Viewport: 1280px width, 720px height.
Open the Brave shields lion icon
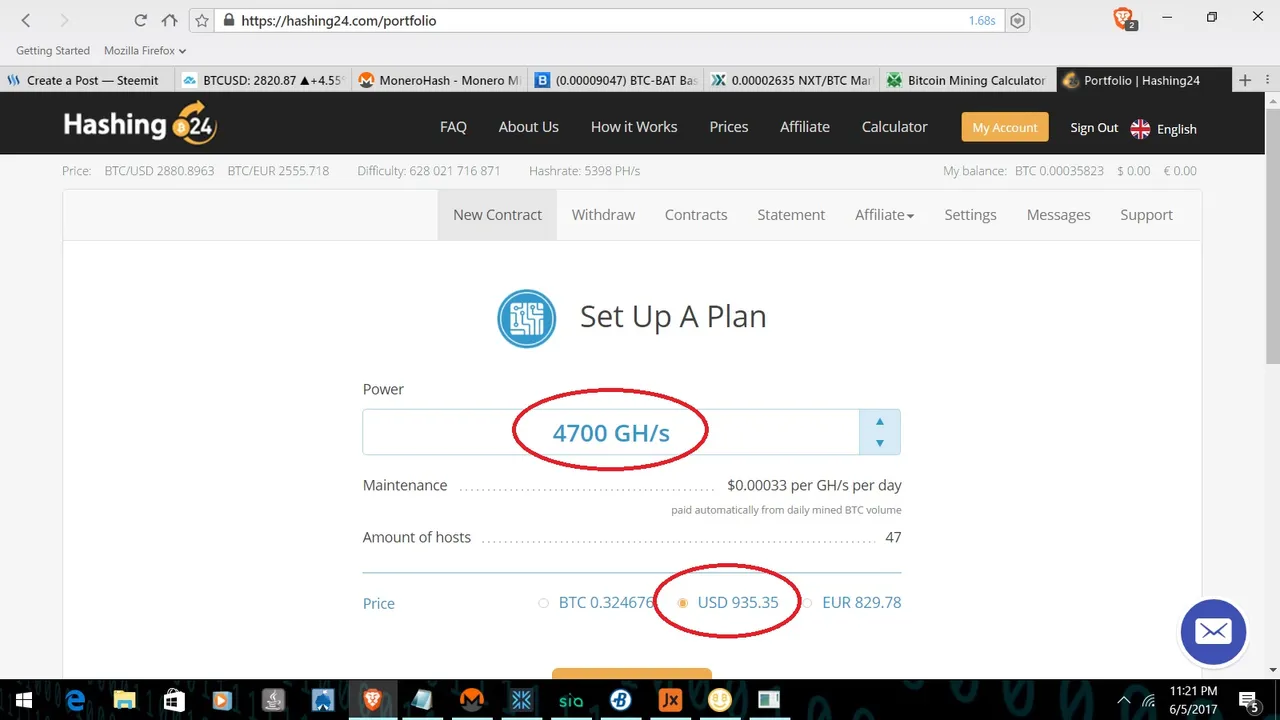pos(1124,18)
